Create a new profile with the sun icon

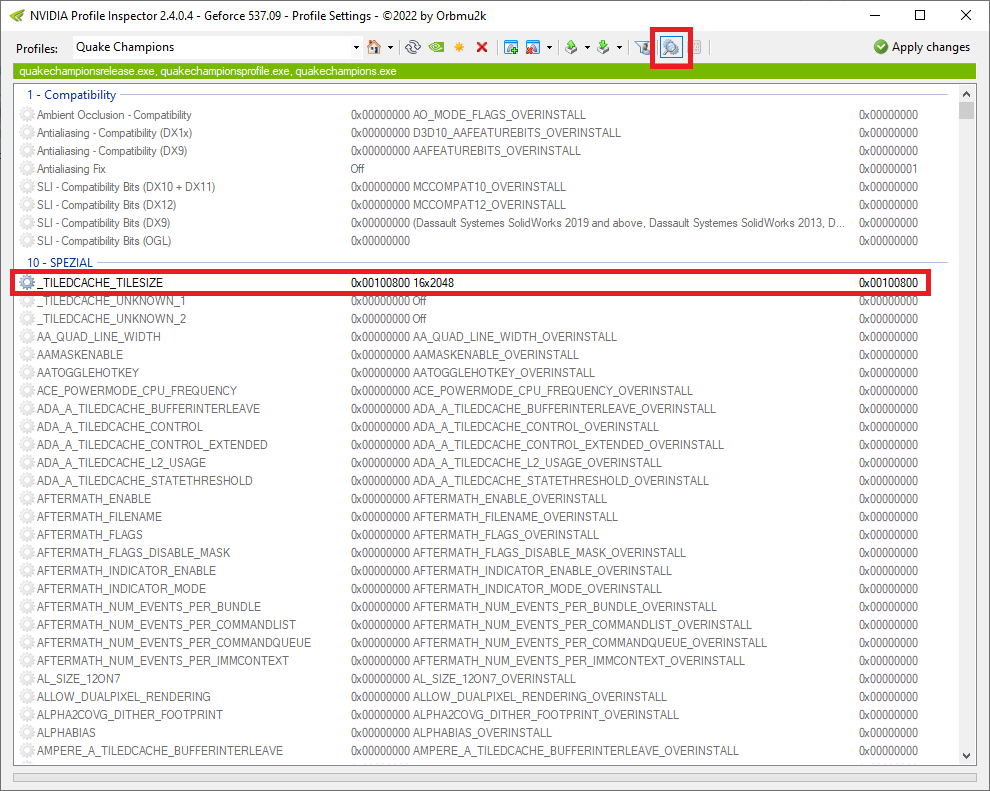459,47
